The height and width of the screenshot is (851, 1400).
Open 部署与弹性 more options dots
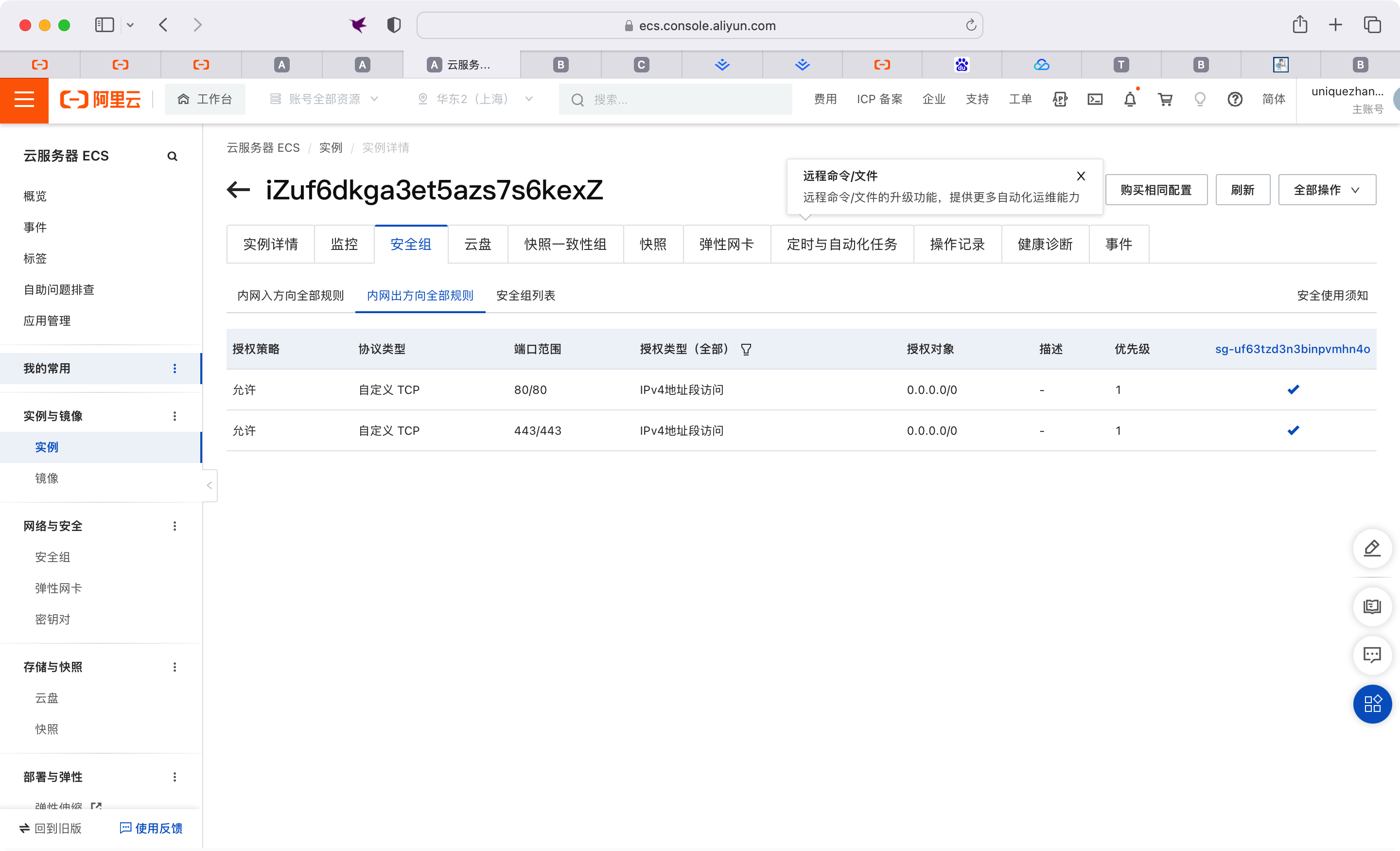click(175, 777)
